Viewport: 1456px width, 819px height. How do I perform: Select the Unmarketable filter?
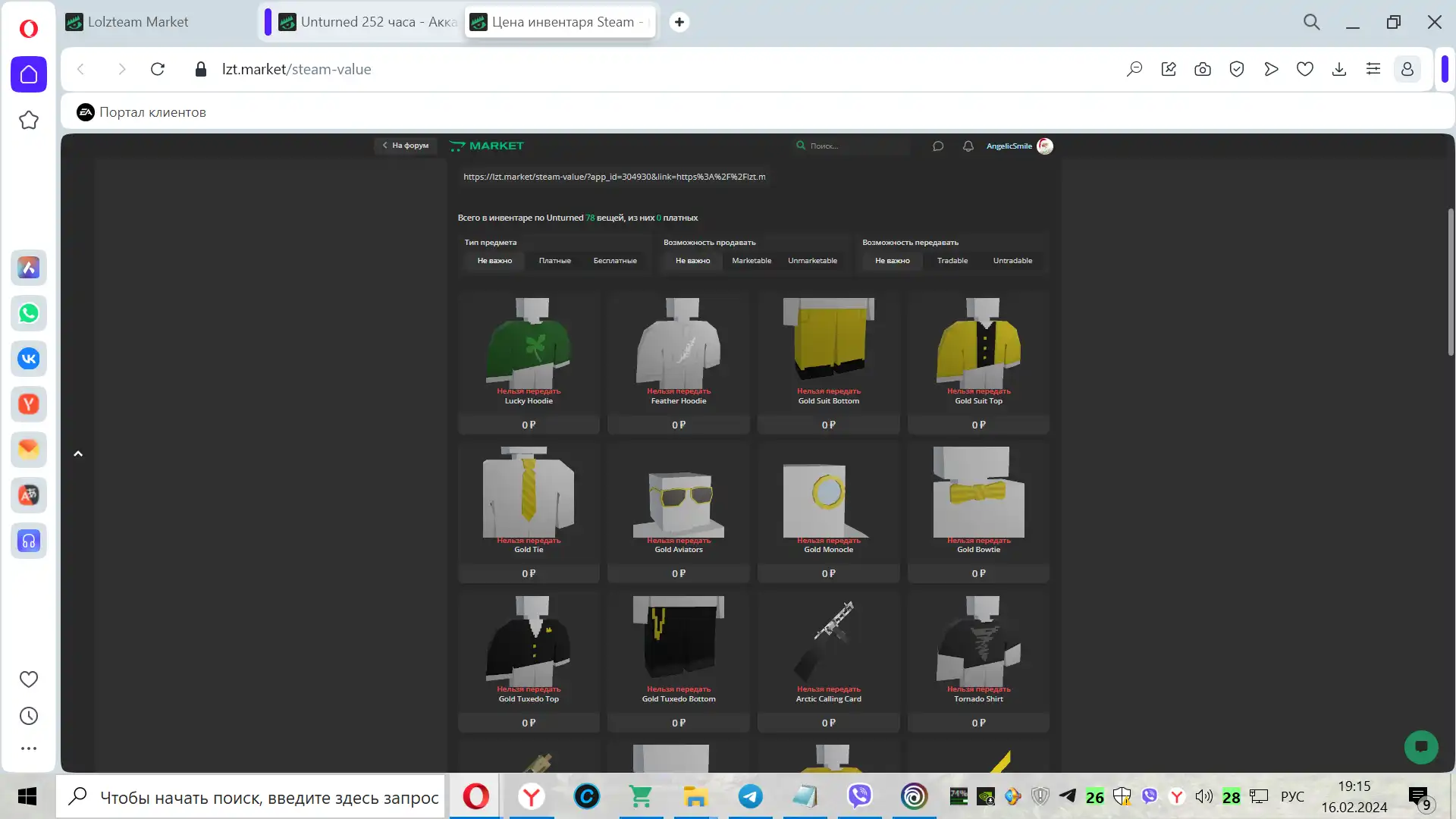point(812,260)
